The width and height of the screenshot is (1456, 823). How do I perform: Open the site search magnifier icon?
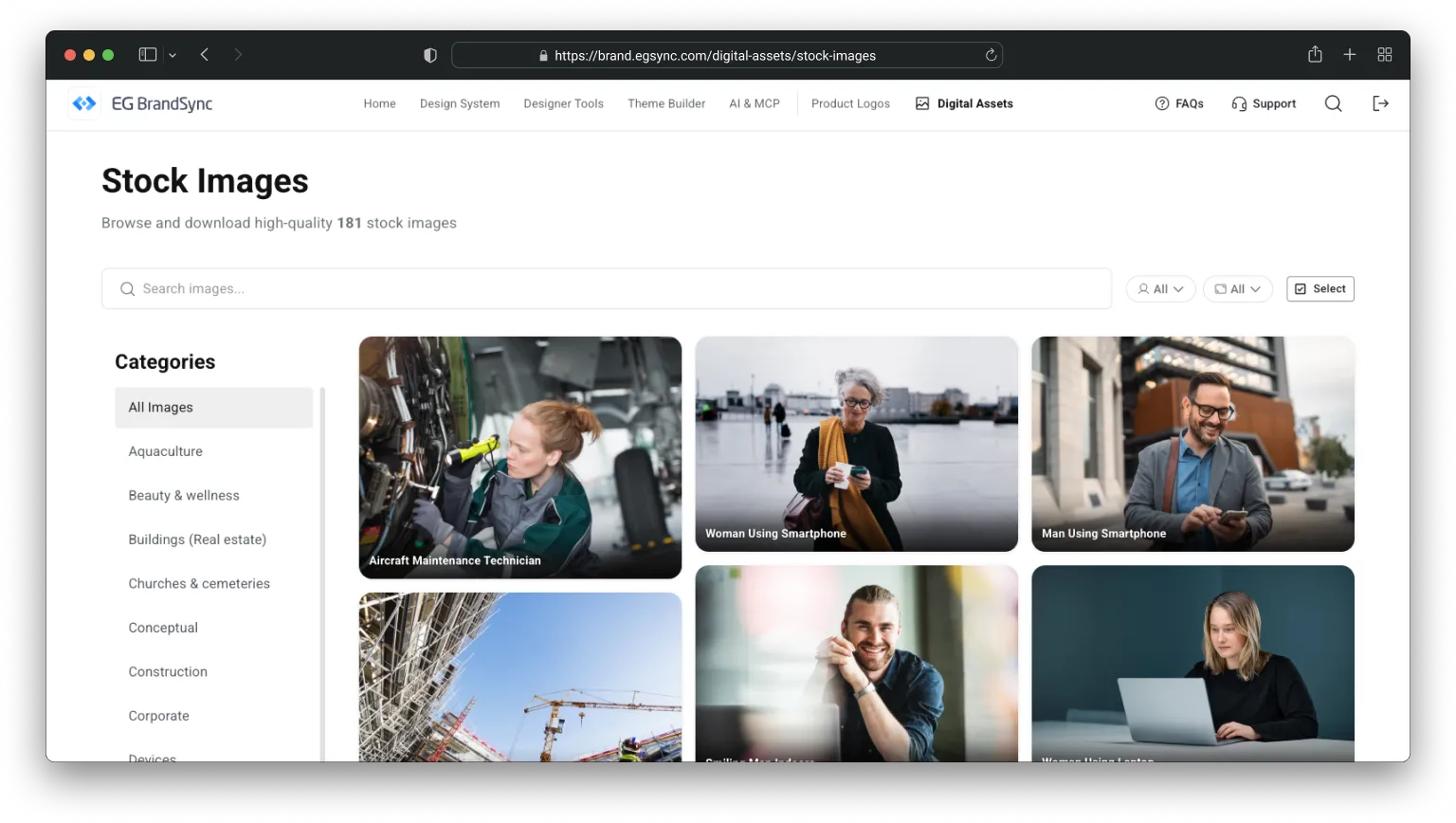click(1333, 103)
